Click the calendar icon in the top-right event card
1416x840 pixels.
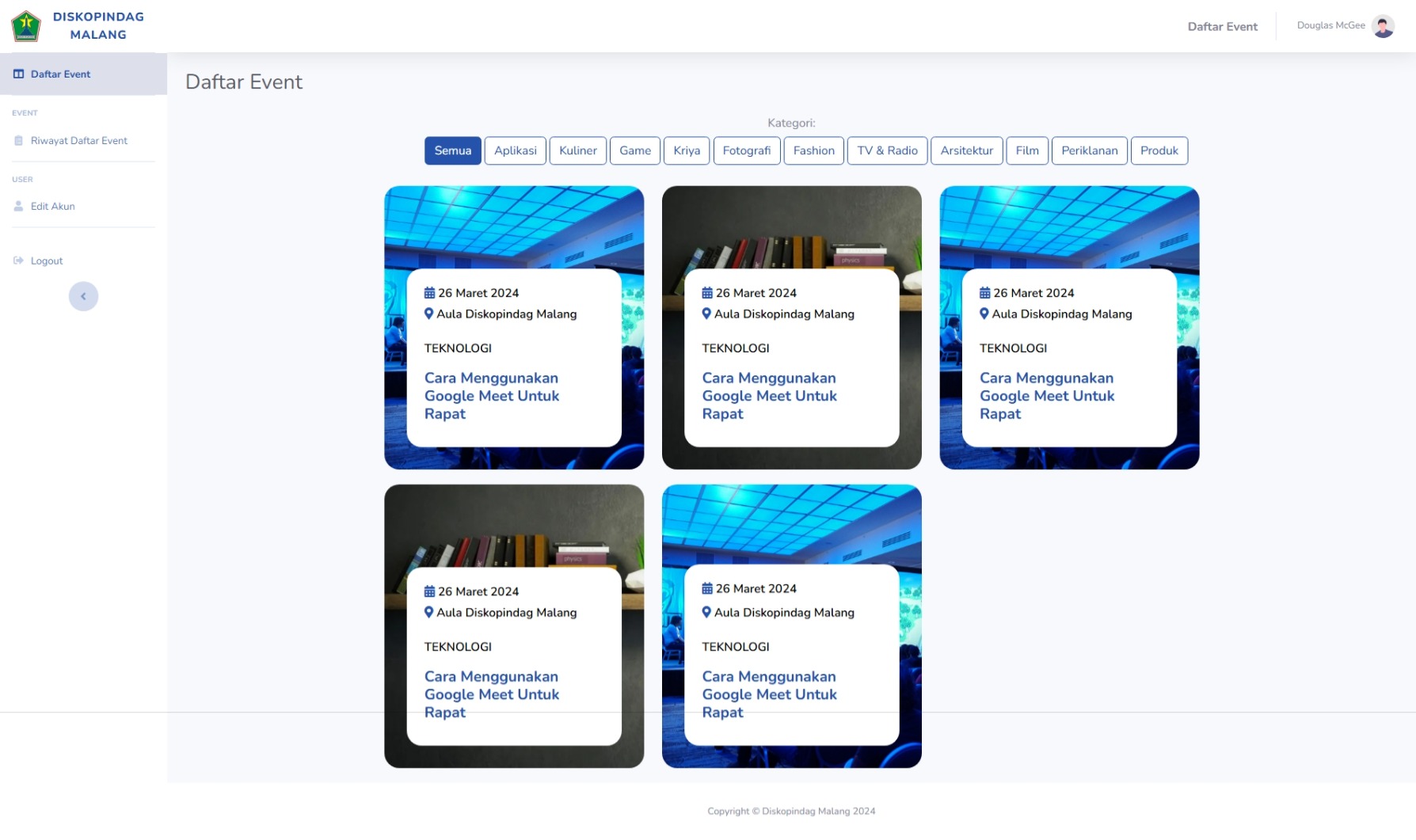pyautogui.click(x=985, y=293)
